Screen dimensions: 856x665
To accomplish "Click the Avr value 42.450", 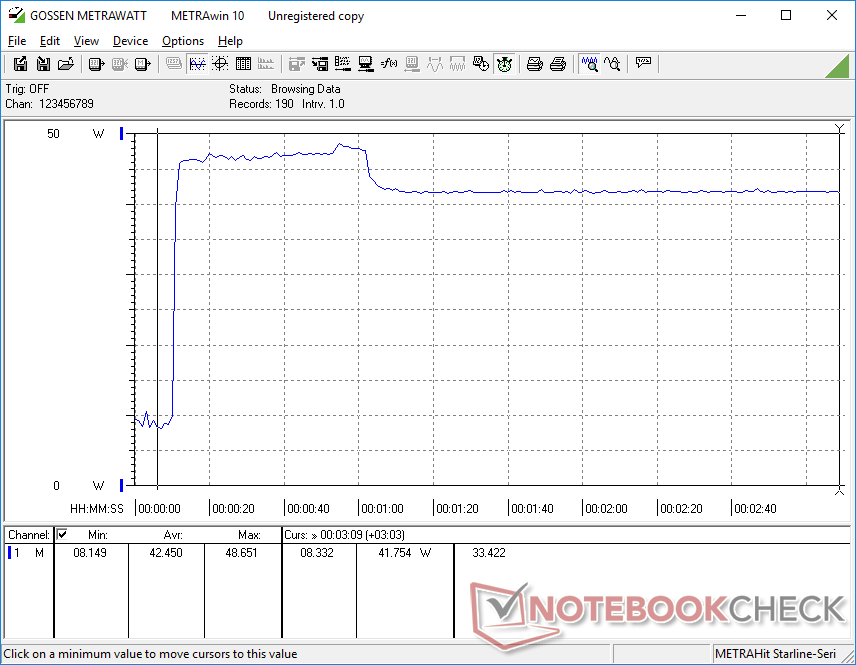I will point(166,553).
